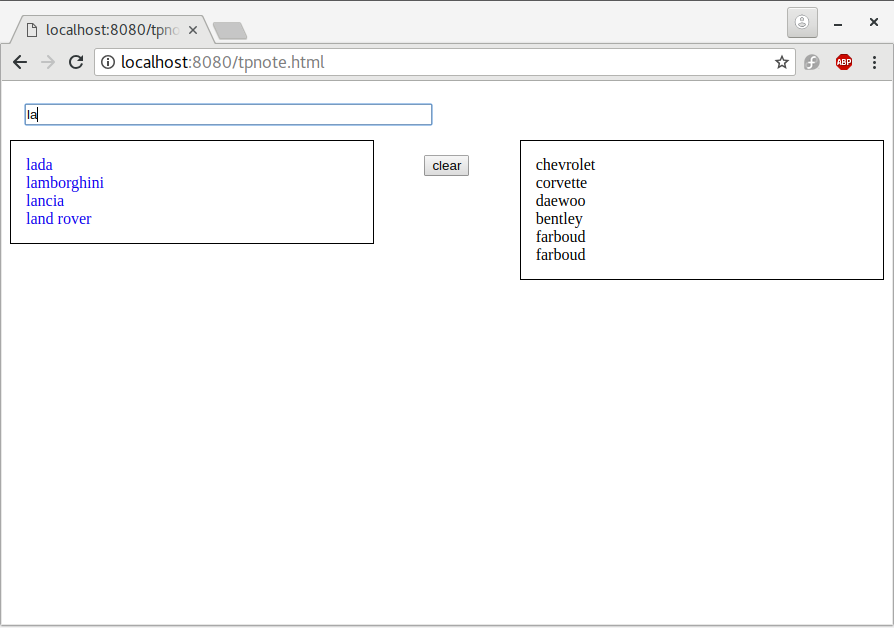894x628 pixels.
Task: Open Chrome three-dot menu
Action: (874, 62)
